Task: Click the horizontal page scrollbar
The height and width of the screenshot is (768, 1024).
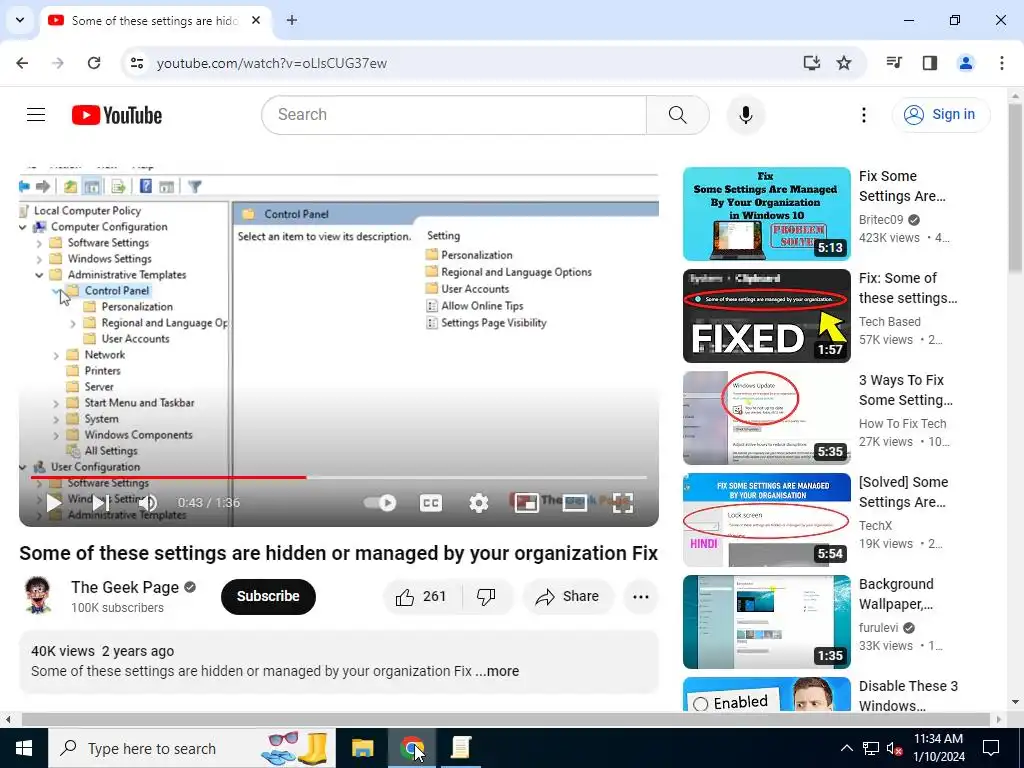Action: tap(505, 720)
